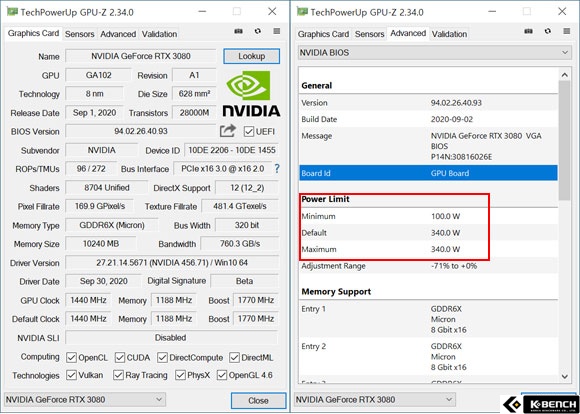The width and height of the screenshot is (580, 414).
Task: Switch to Sensors tab in left window
Action: (80, 34)
